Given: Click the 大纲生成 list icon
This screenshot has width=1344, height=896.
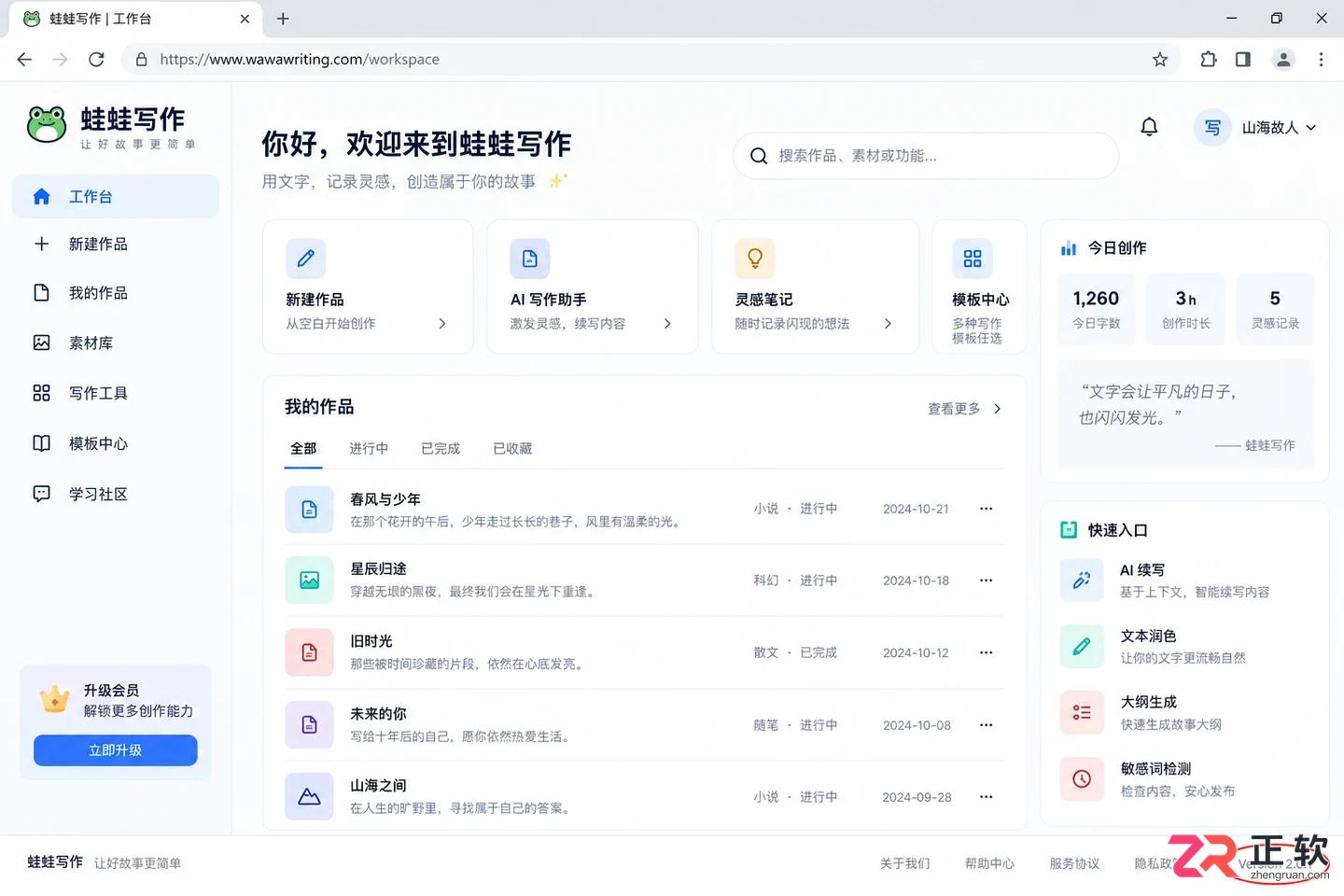Looking at the screenshot, I should click(1082, 712).
